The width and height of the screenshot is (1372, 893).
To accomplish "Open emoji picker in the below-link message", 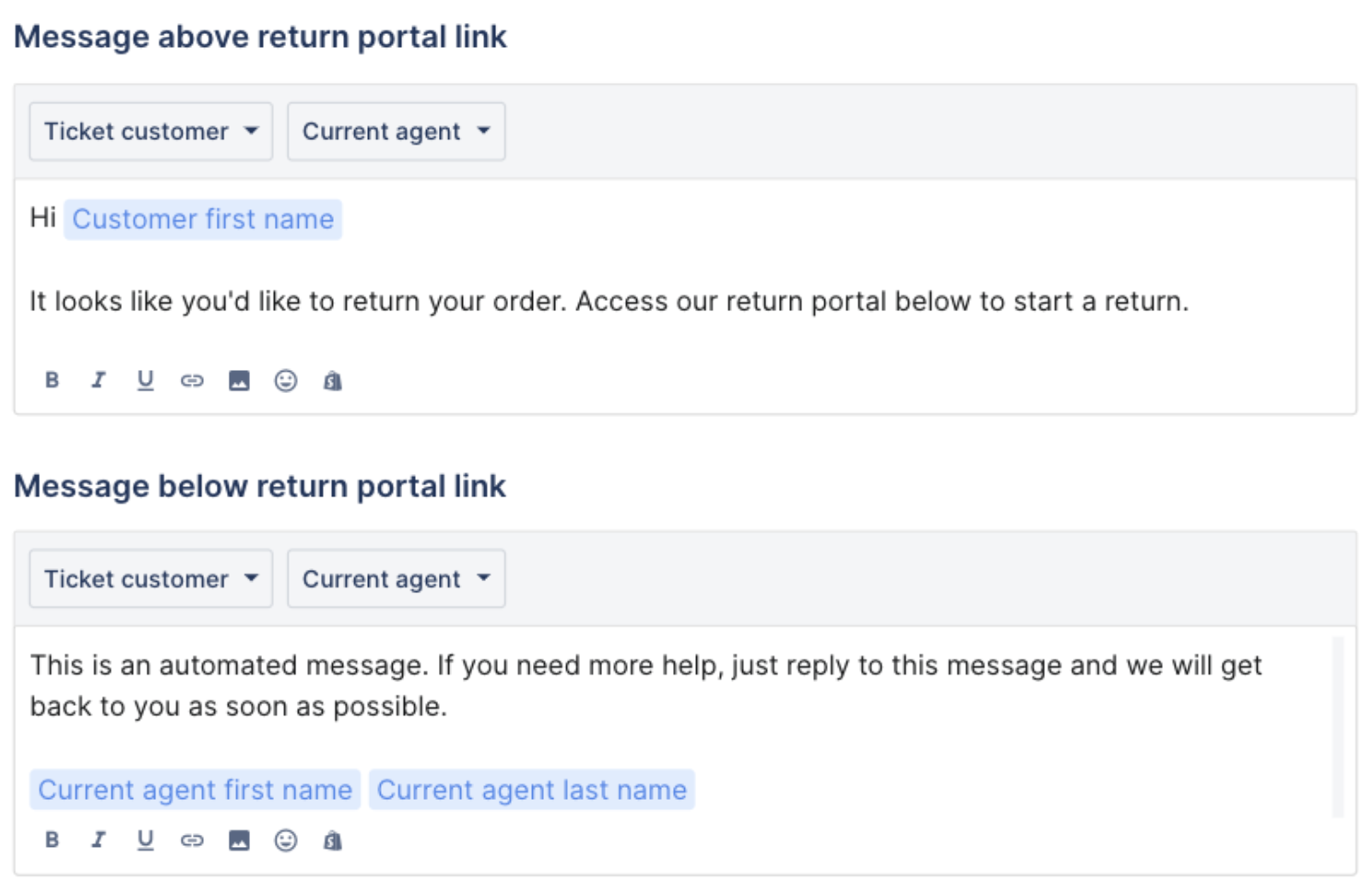I will [286, 839].
